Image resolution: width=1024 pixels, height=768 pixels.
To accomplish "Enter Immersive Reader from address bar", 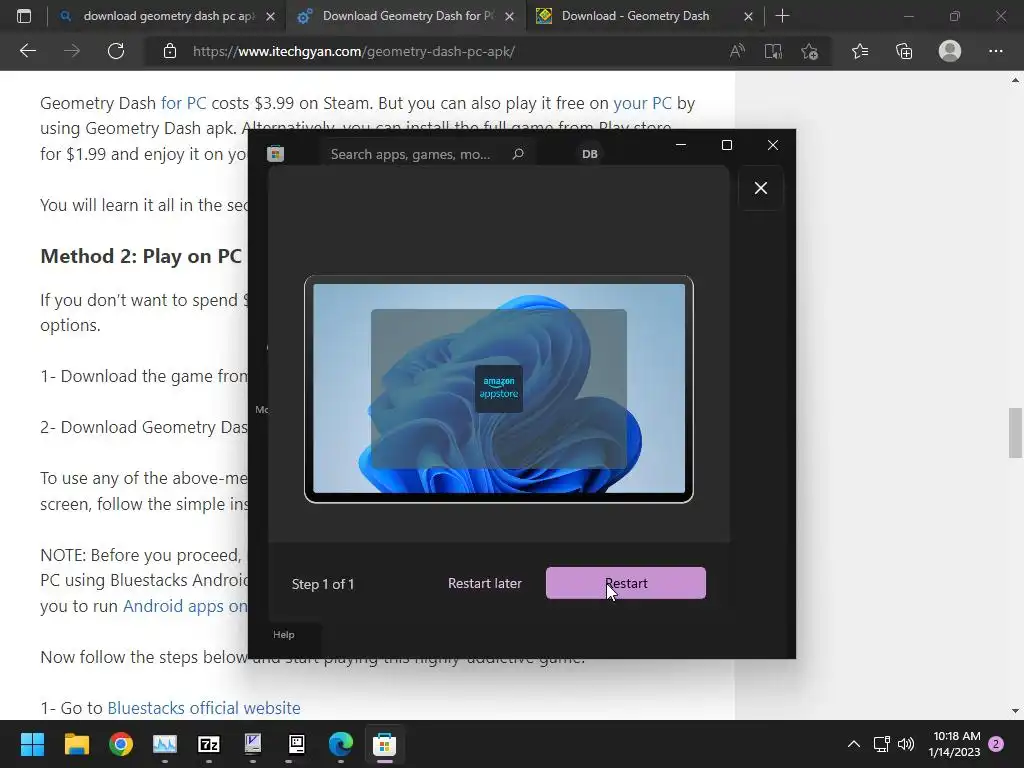I will pos(773,51).
